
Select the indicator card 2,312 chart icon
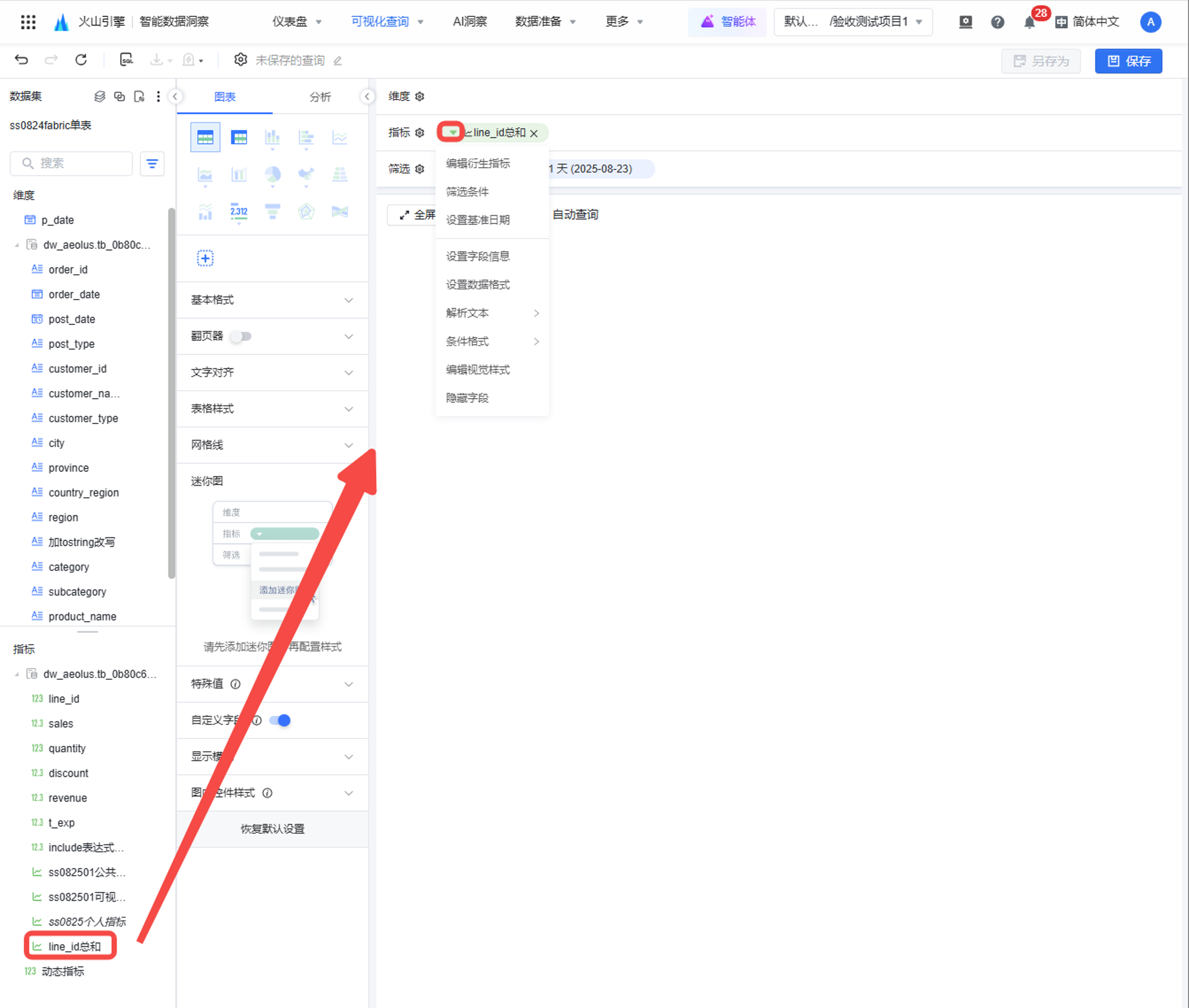[239, 211]
